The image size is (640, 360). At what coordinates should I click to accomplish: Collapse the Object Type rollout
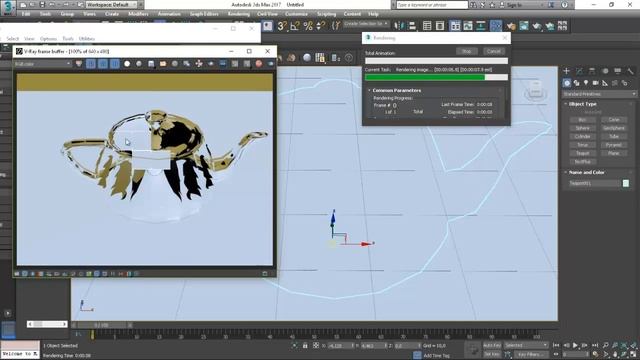point(582,104)
